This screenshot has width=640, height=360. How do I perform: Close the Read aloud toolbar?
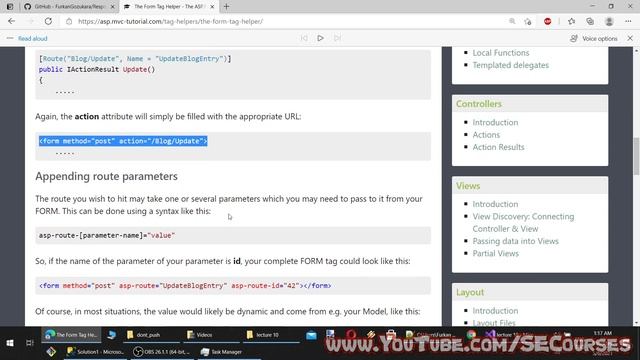tap(630, 38)
